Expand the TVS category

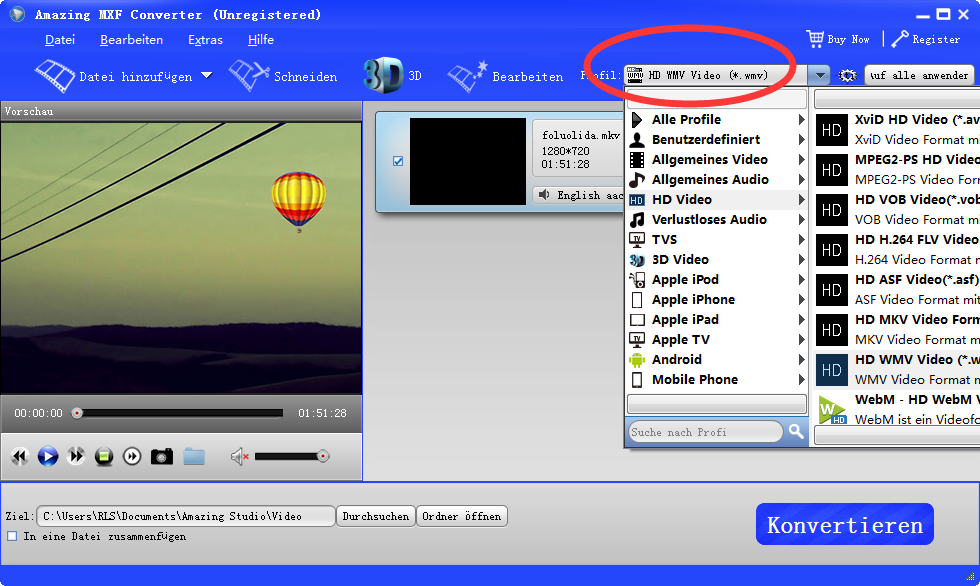click(717, 239)
